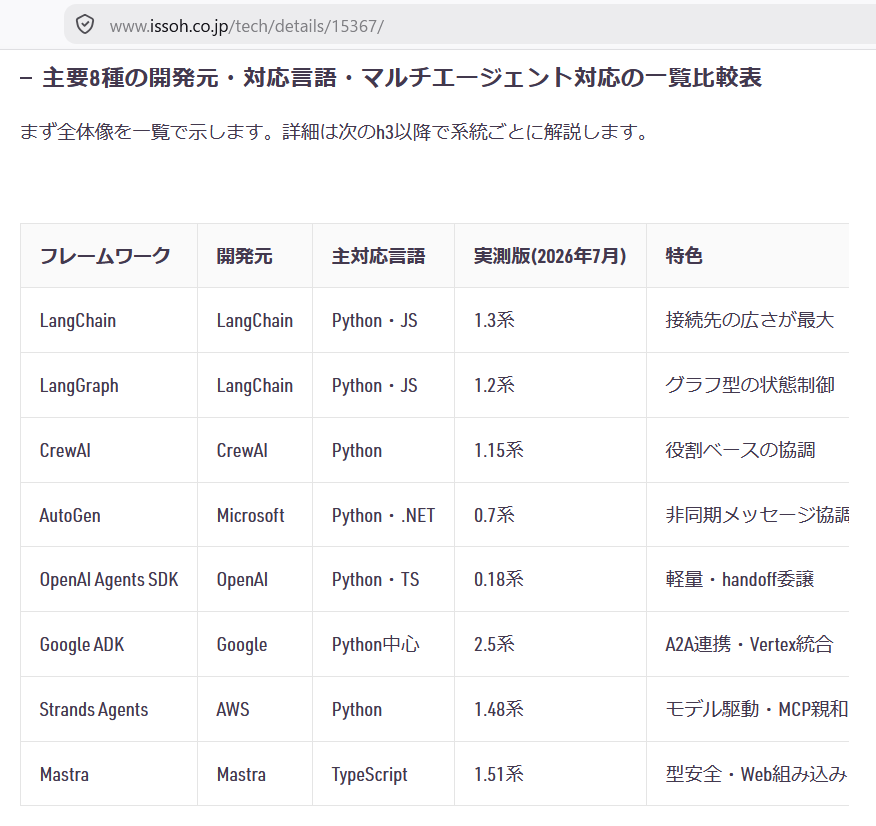Click the shield icon in the address bar
876x826 pixels.
[84, 25]
